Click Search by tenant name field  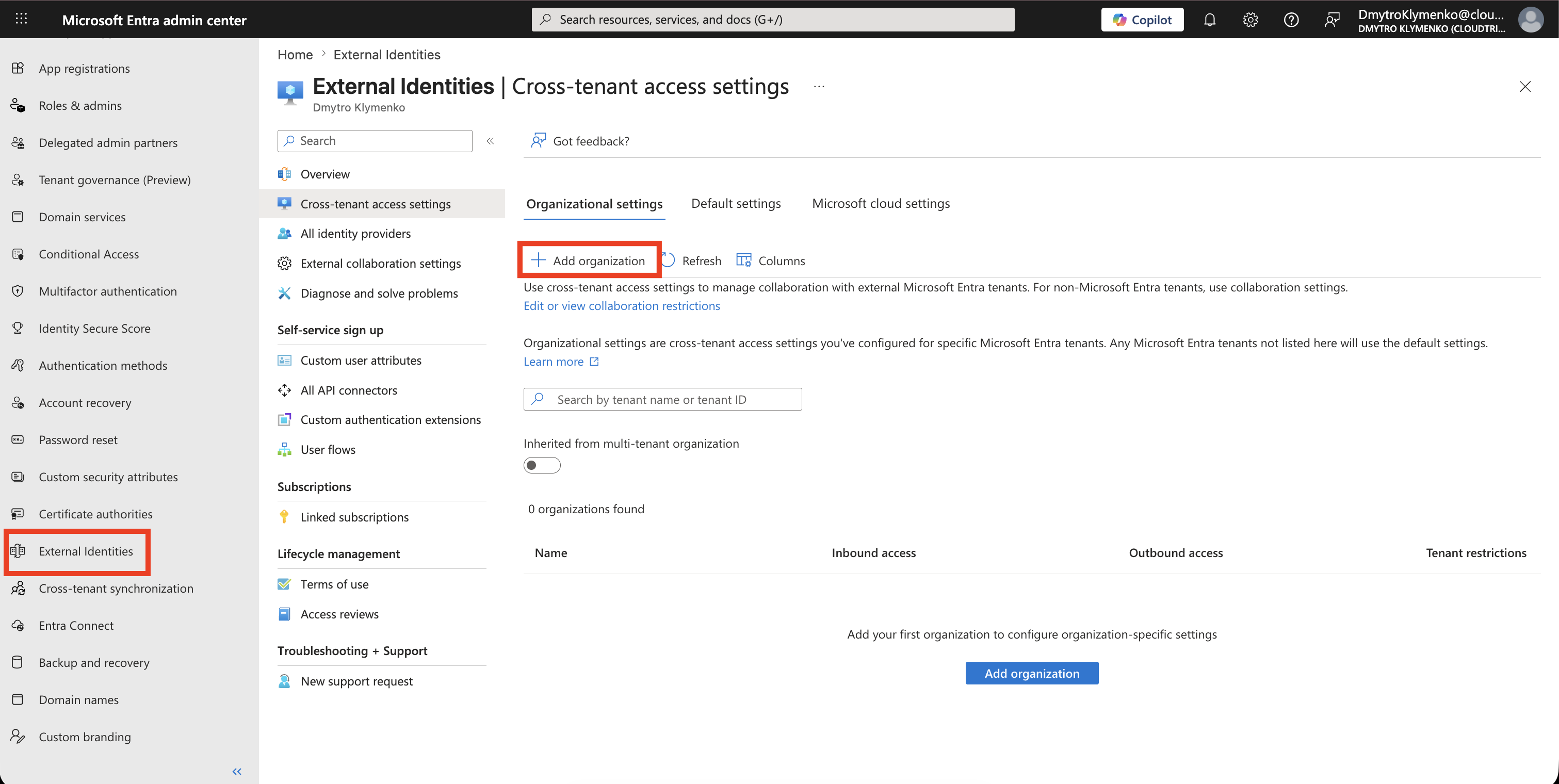click(x=663, y=399)
